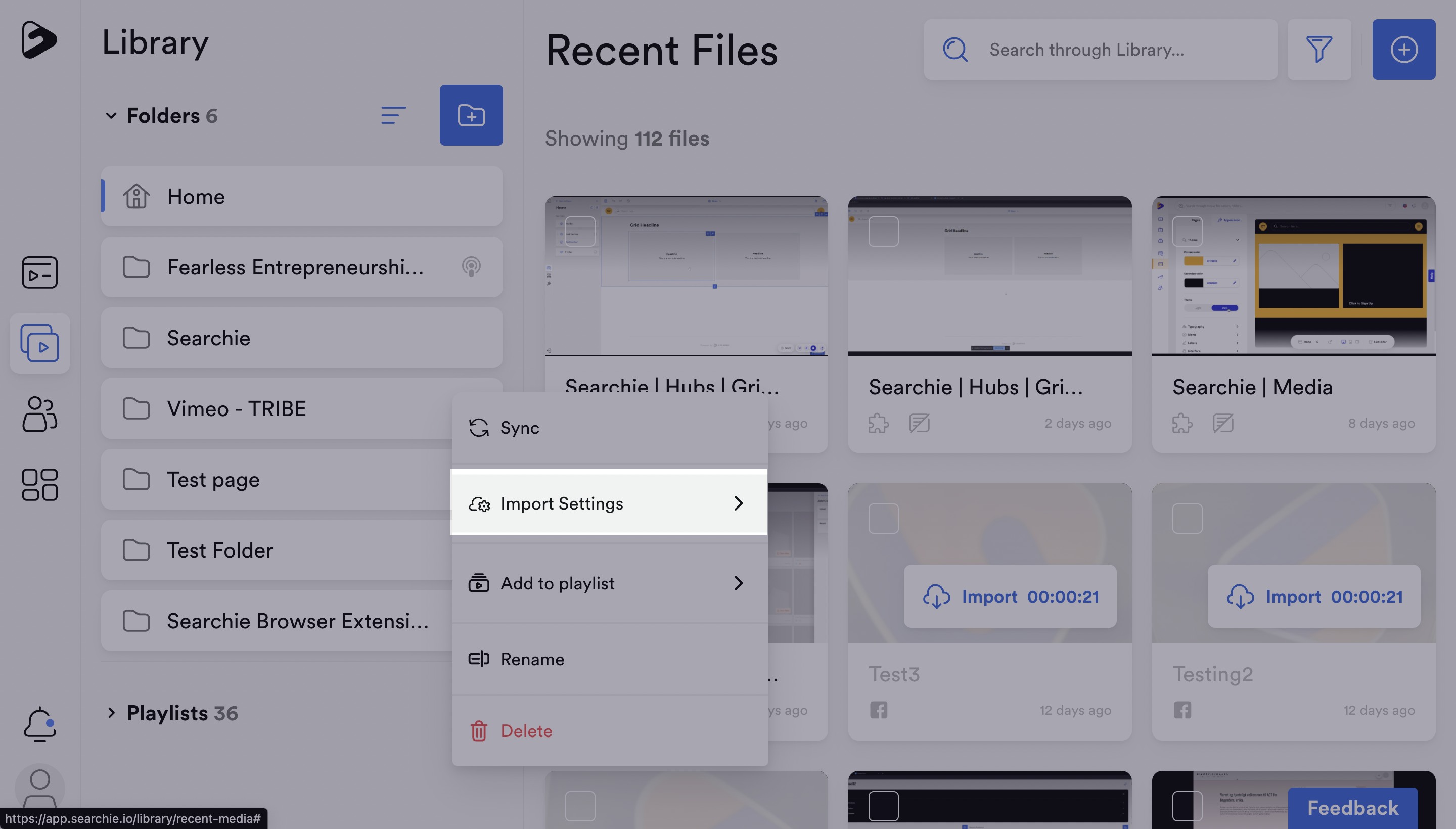Open the Audience people icon in sidebar

point(39,413)
